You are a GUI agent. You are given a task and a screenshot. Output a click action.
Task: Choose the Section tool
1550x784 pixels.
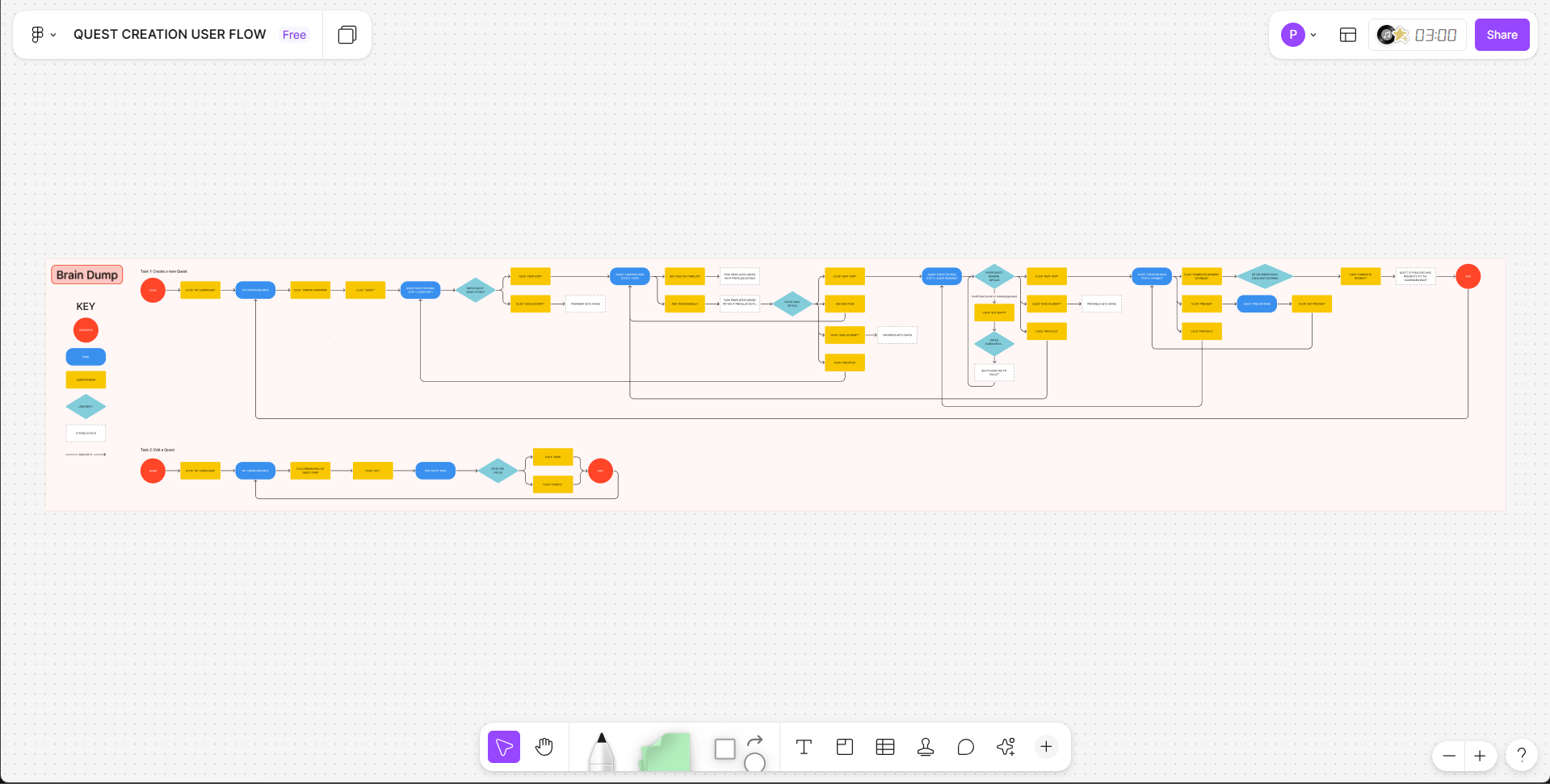pos(845,747)
